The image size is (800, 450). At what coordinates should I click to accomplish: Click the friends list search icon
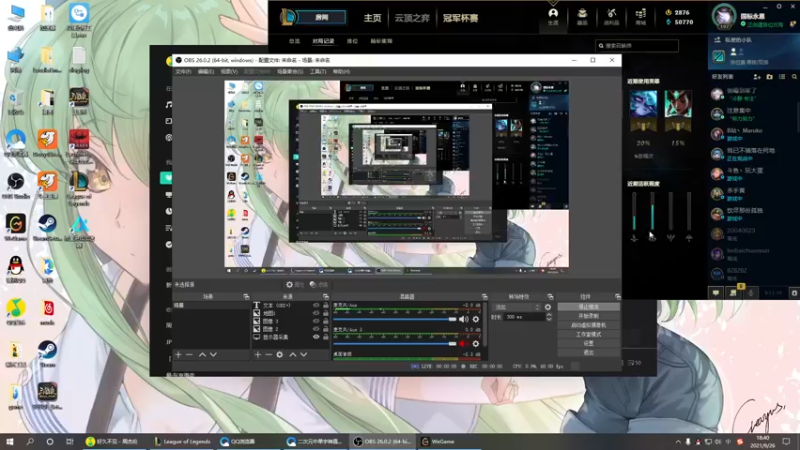point(794,77)
